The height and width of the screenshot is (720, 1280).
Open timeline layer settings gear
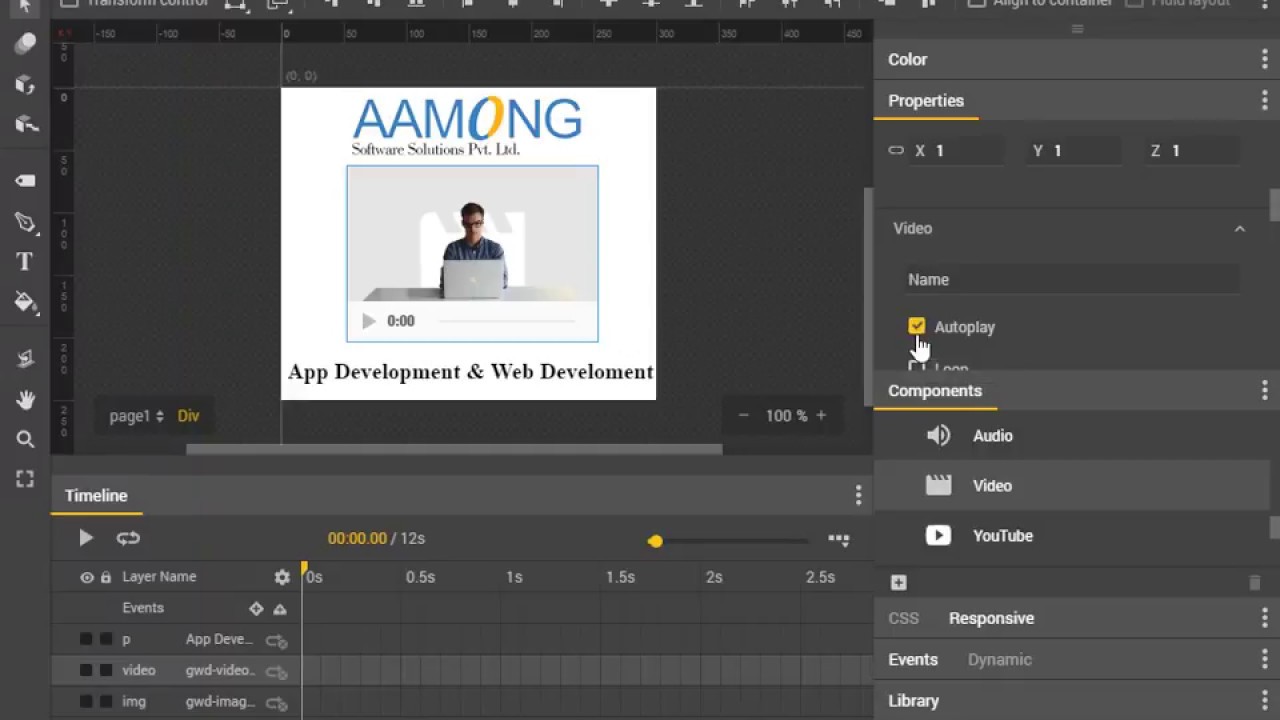coord(282,577)
